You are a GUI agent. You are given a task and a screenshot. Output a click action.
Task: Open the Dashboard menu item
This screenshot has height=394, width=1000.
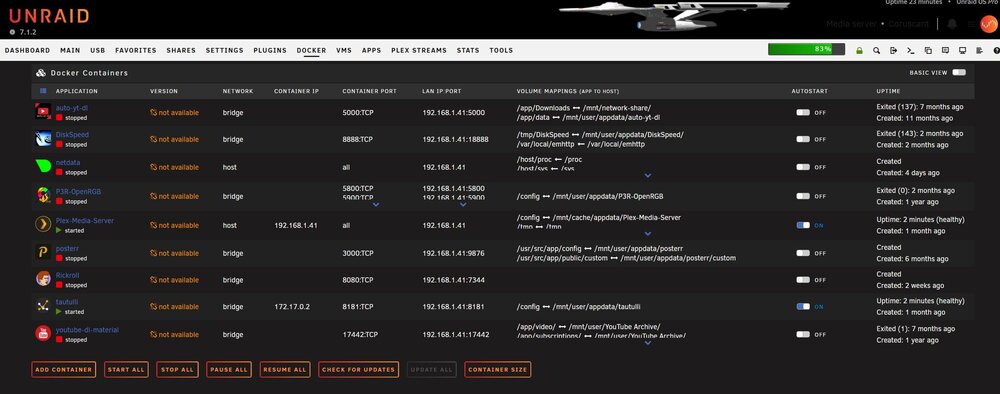tap(27, 50)
